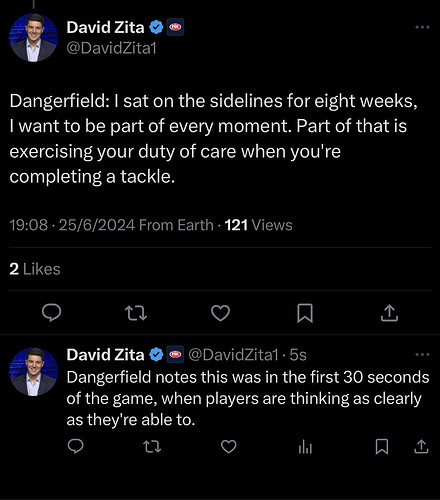The image size is (440, 500).
Task: Click the Fox affiliation badge beside main name
Action: tap(175, 27)
